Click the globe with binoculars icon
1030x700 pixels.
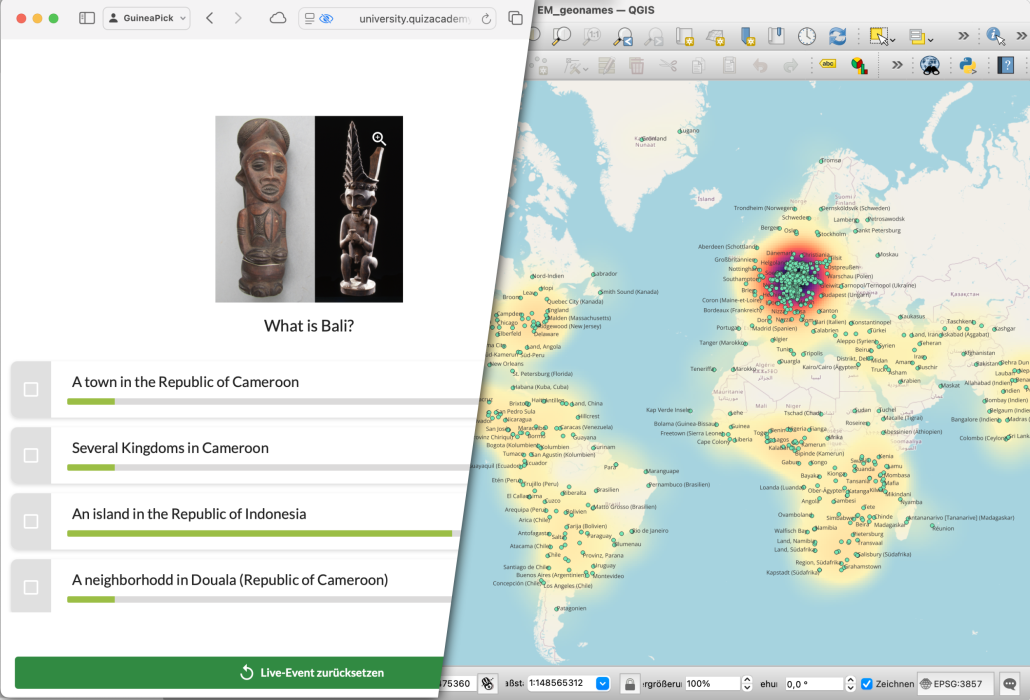930,65
